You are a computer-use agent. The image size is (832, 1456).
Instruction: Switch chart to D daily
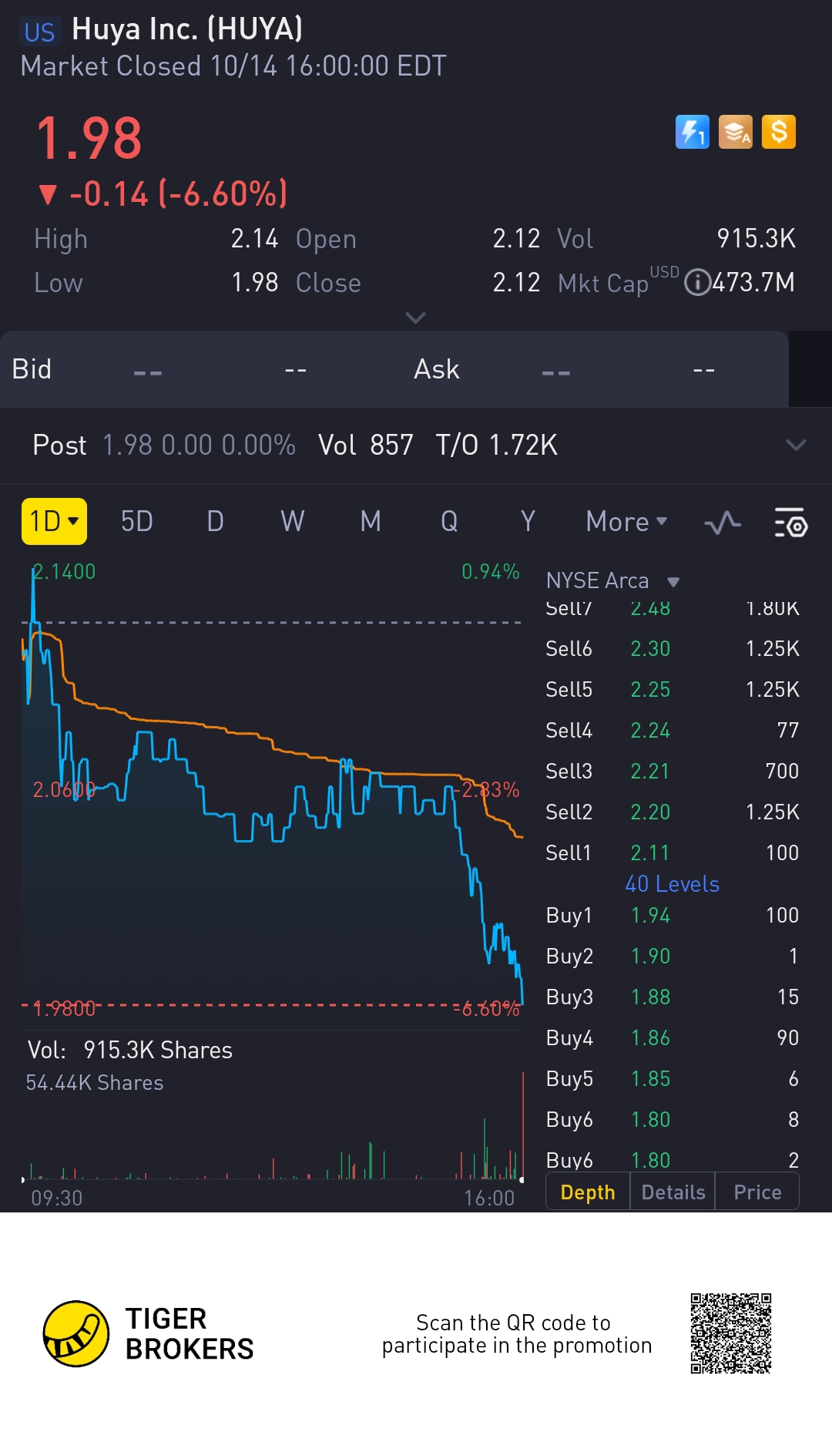[x=216, y=522]
